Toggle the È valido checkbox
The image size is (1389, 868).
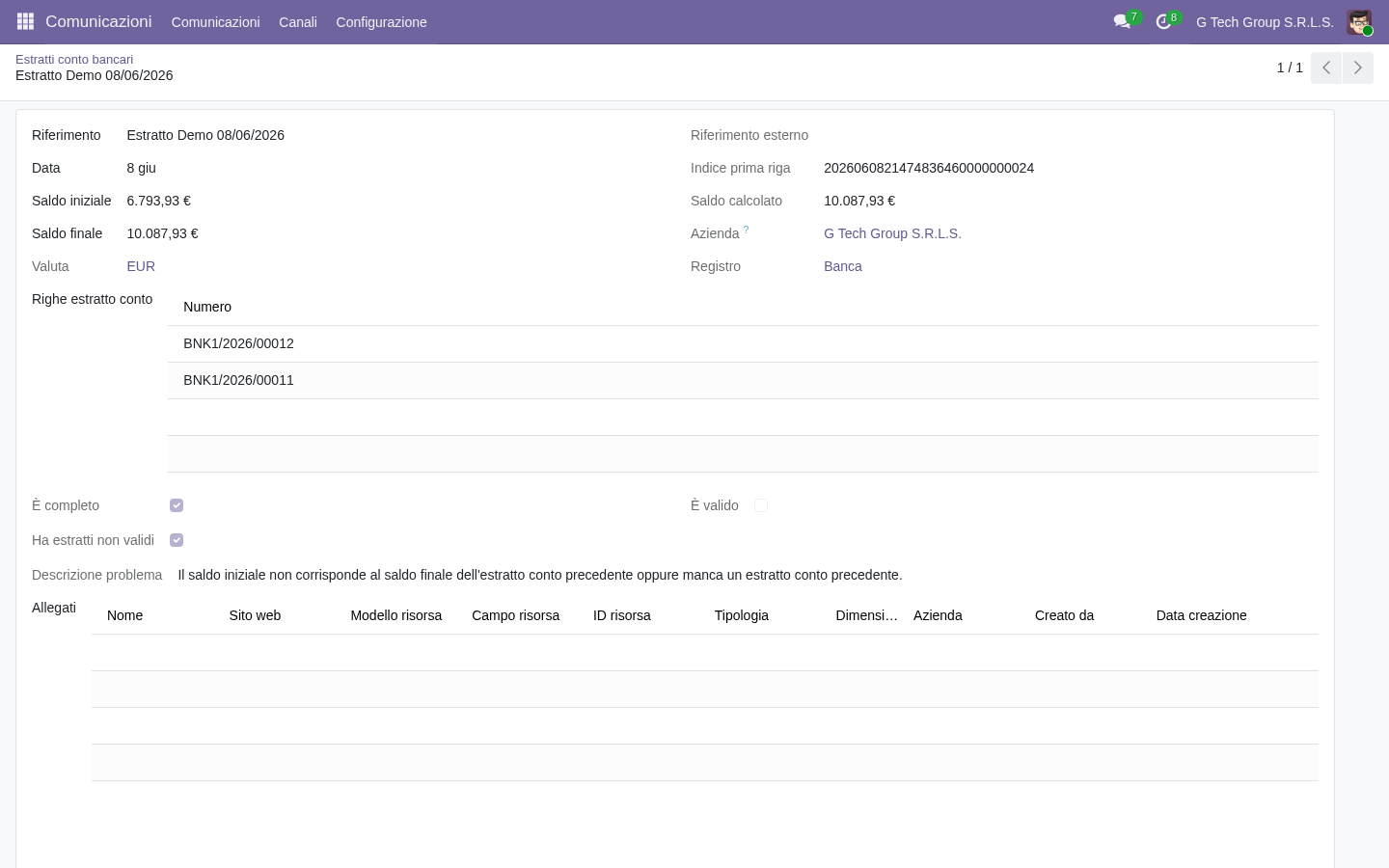[x=761, y=505]
